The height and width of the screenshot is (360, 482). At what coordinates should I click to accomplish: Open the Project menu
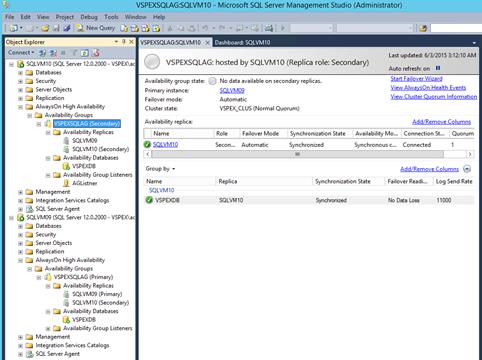pyautogui.click(x=65, y=17)
